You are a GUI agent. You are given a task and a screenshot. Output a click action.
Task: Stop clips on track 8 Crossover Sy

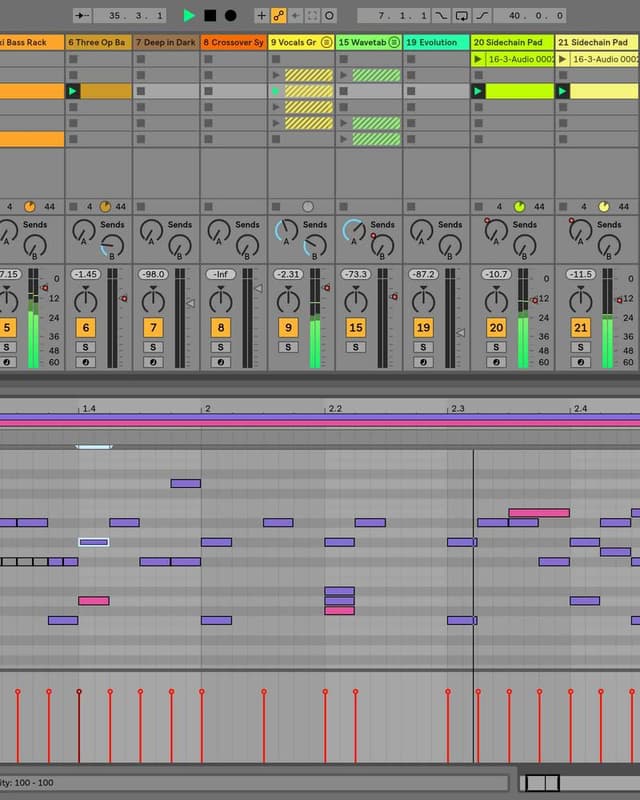click(208, 207)
